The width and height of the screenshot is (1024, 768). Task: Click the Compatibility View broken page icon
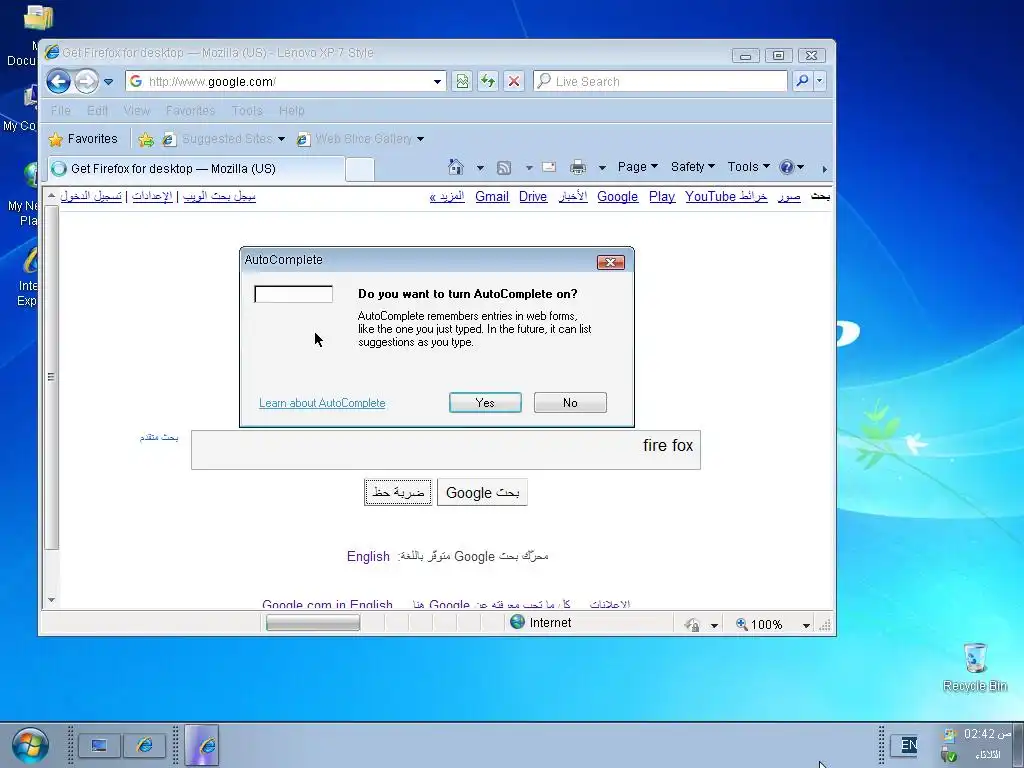coord(462,82)
